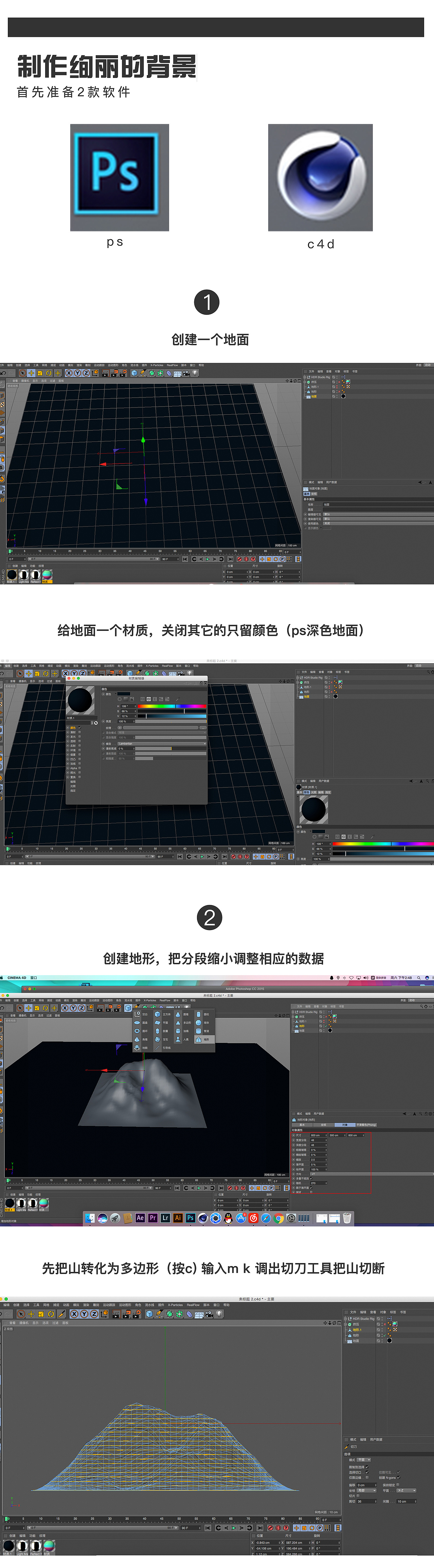Viewport: 434px width, 1568px height.
Task: Open Photoshop from the macOS dock
Action: 190,1218
